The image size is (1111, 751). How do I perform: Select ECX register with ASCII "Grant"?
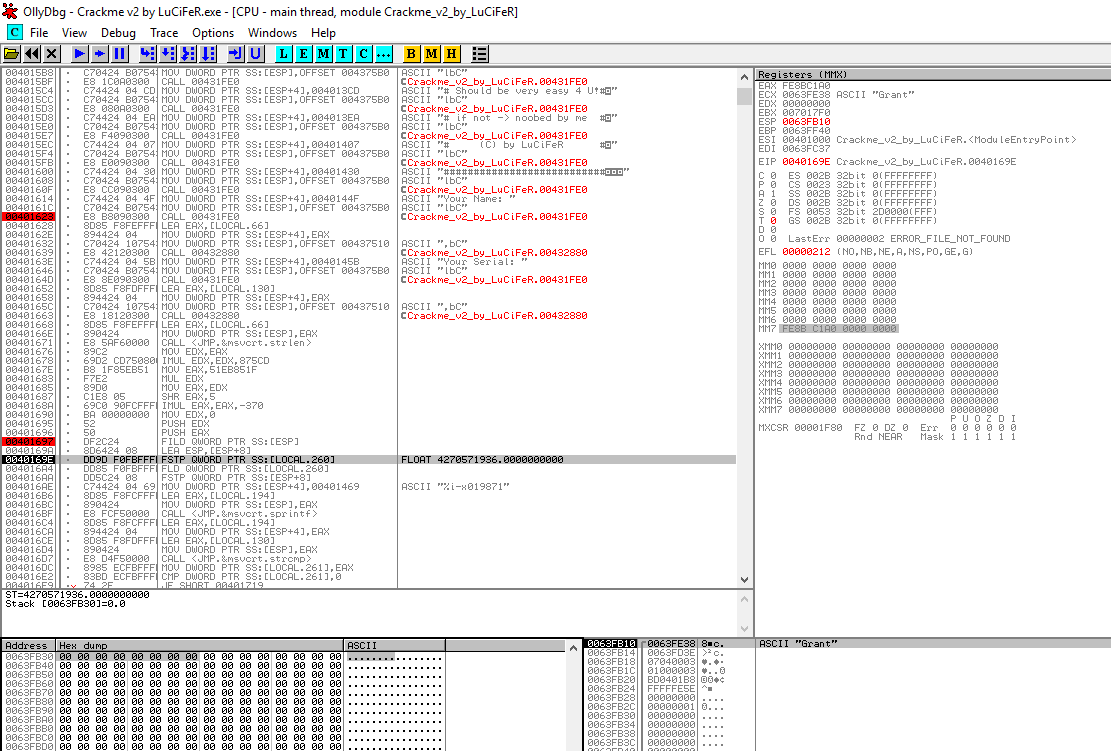(836, 94)
